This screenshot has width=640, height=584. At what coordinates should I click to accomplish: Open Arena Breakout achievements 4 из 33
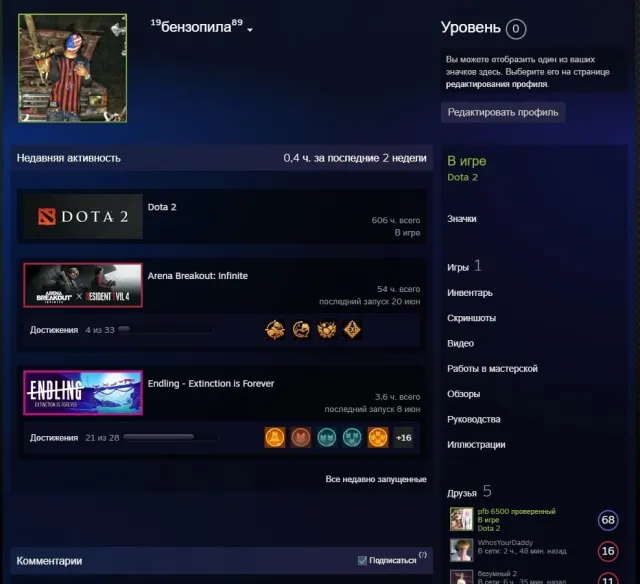tap(72, 330)
